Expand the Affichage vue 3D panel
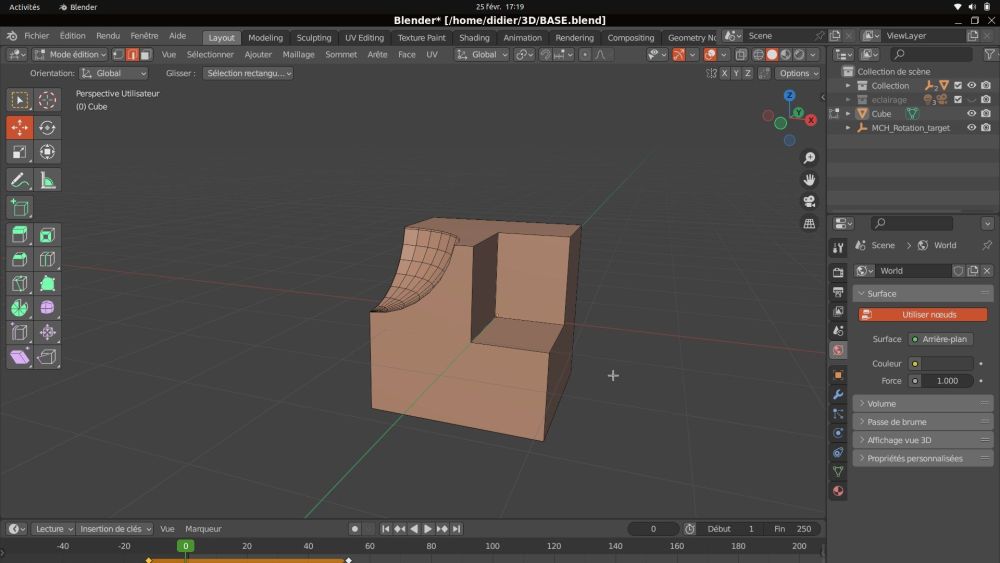The image size is (1000, 563). [x=923, y=440]
